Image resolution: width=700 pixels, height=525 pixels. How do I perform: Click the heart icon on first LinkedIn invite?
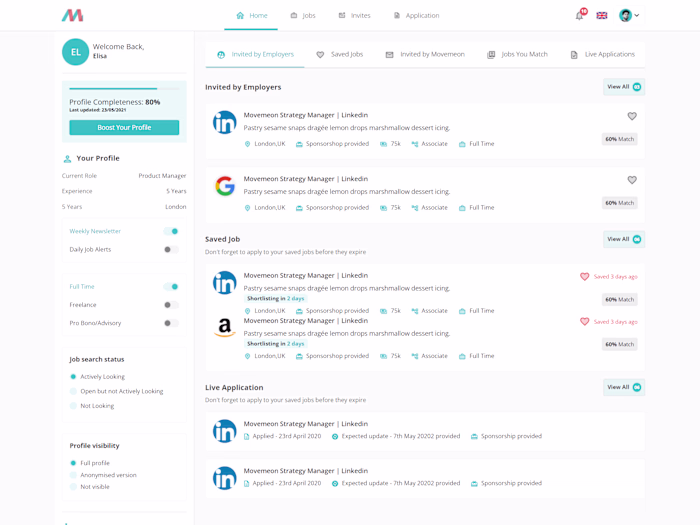632,116
